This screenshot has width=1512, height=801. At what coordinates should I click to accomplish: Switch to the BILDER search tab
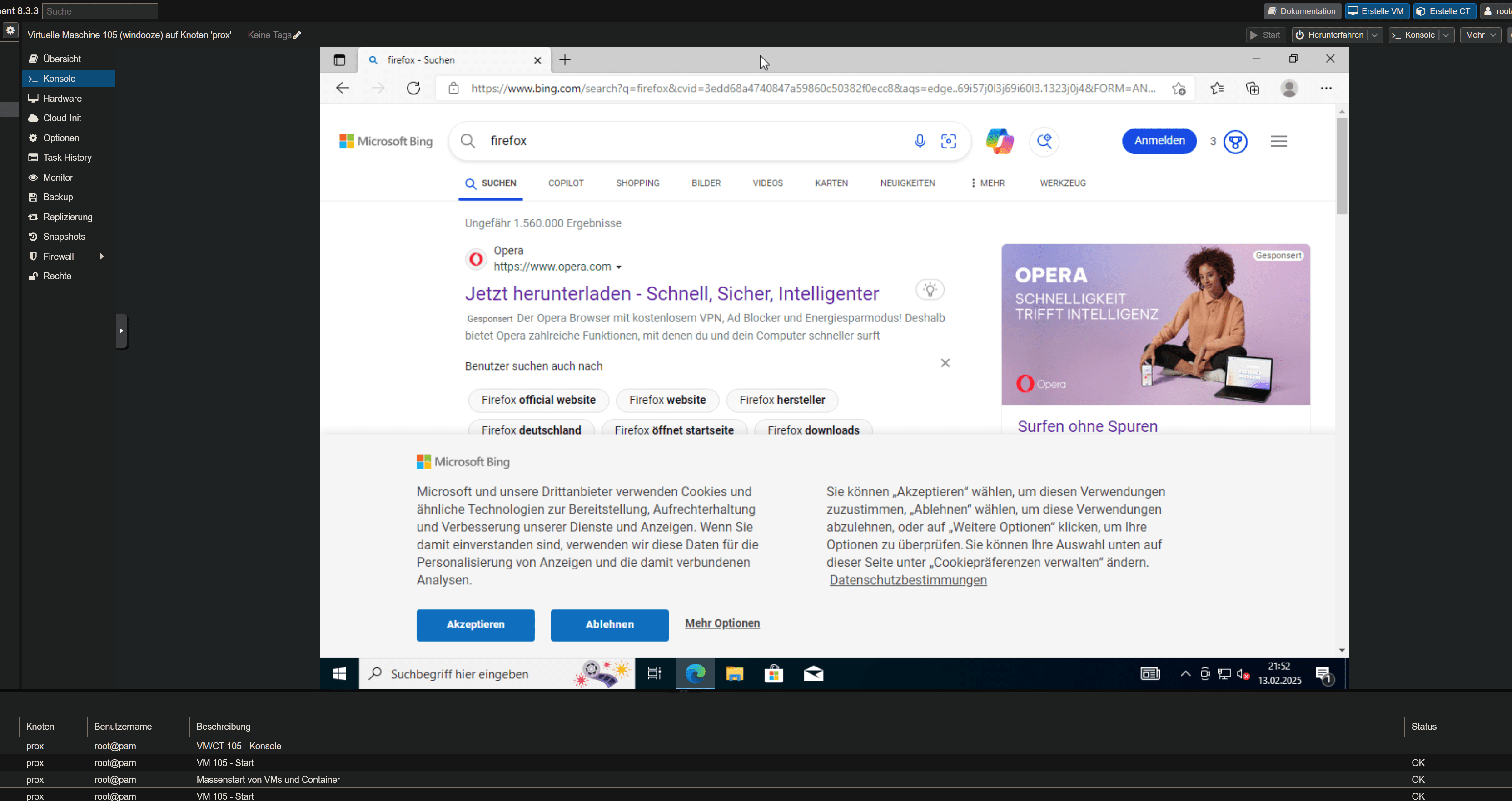coord(706,183)
